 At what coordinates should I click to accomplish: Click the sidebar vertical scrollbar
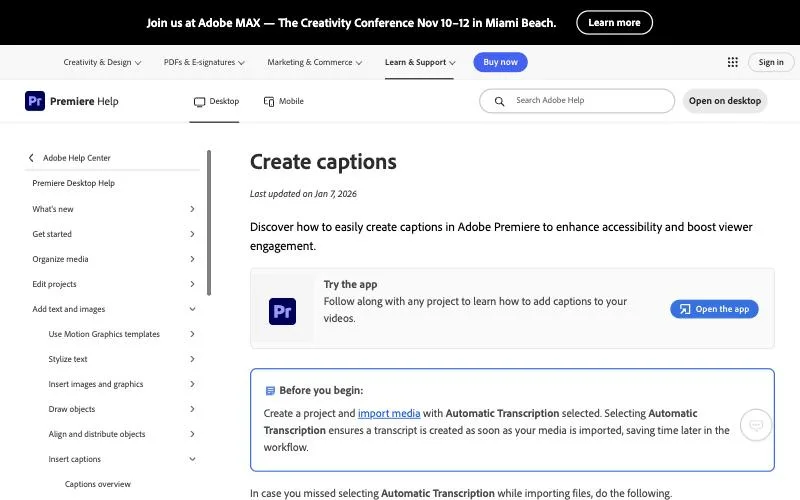(x=209, y=222)
